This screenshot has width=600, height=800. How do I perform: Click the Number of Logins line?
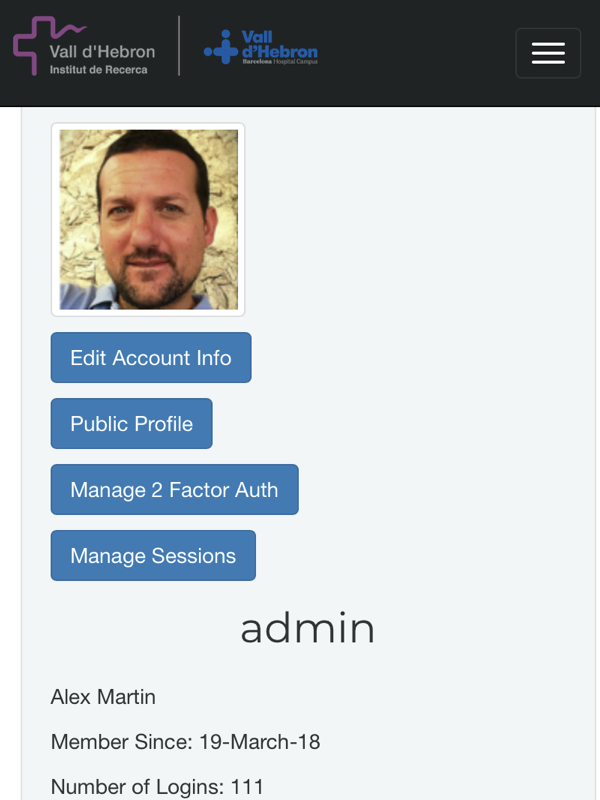coord(157,787)
